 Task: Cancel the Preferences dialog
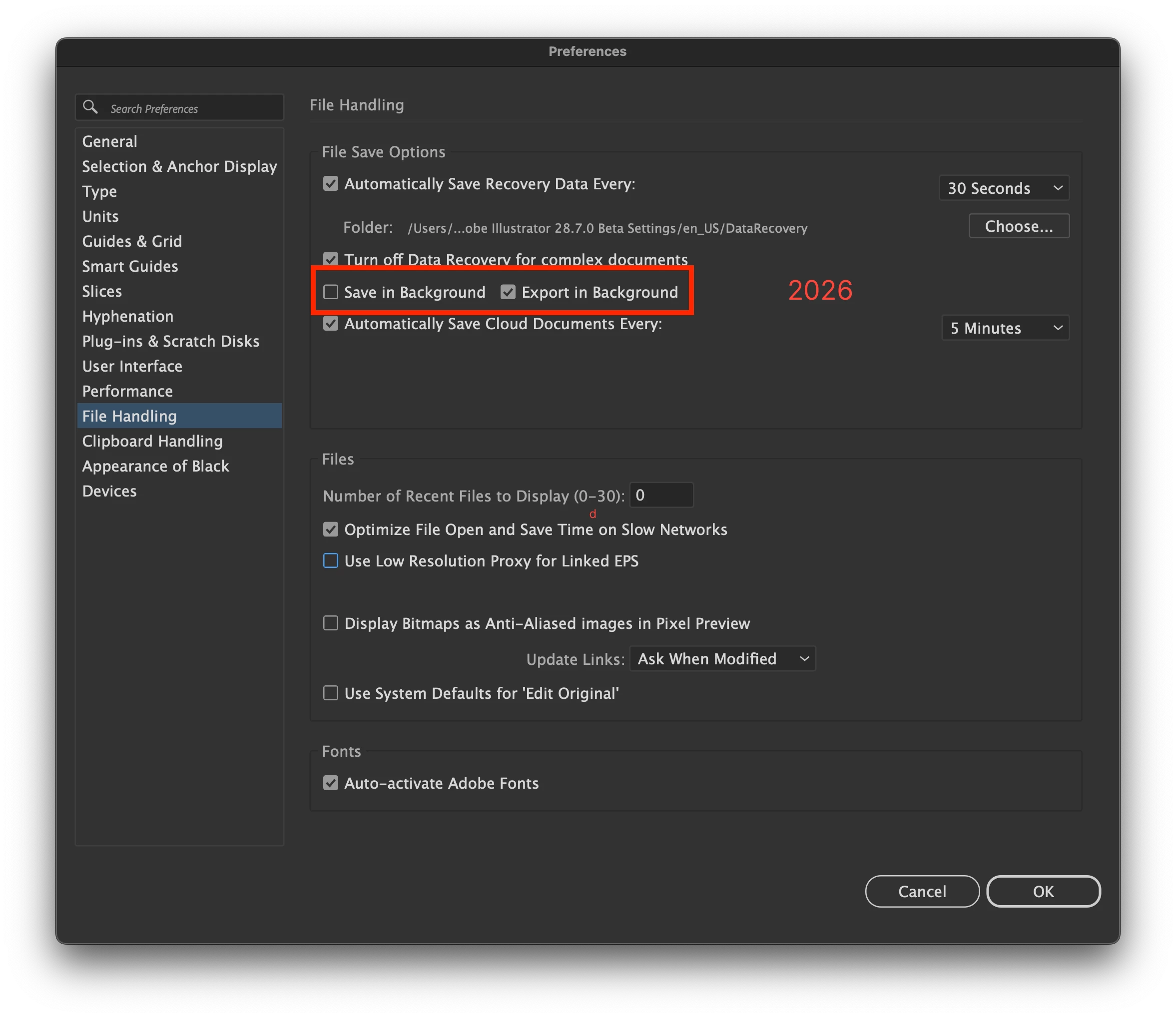click(922, 891)
